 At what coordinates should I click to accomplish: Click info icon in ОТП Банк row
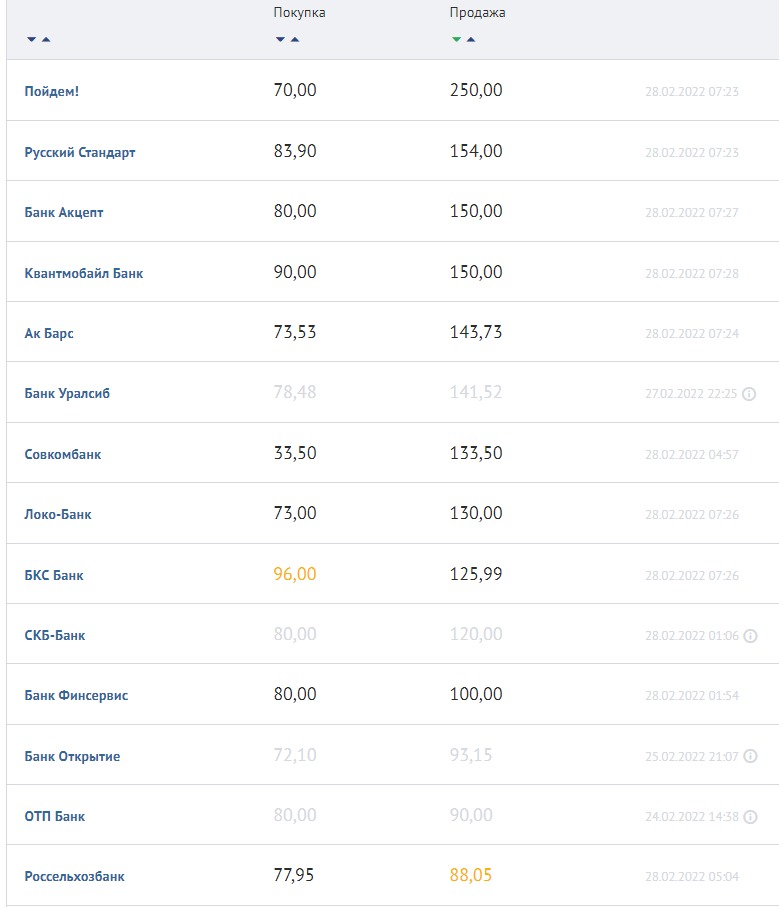tap(750, 817)
